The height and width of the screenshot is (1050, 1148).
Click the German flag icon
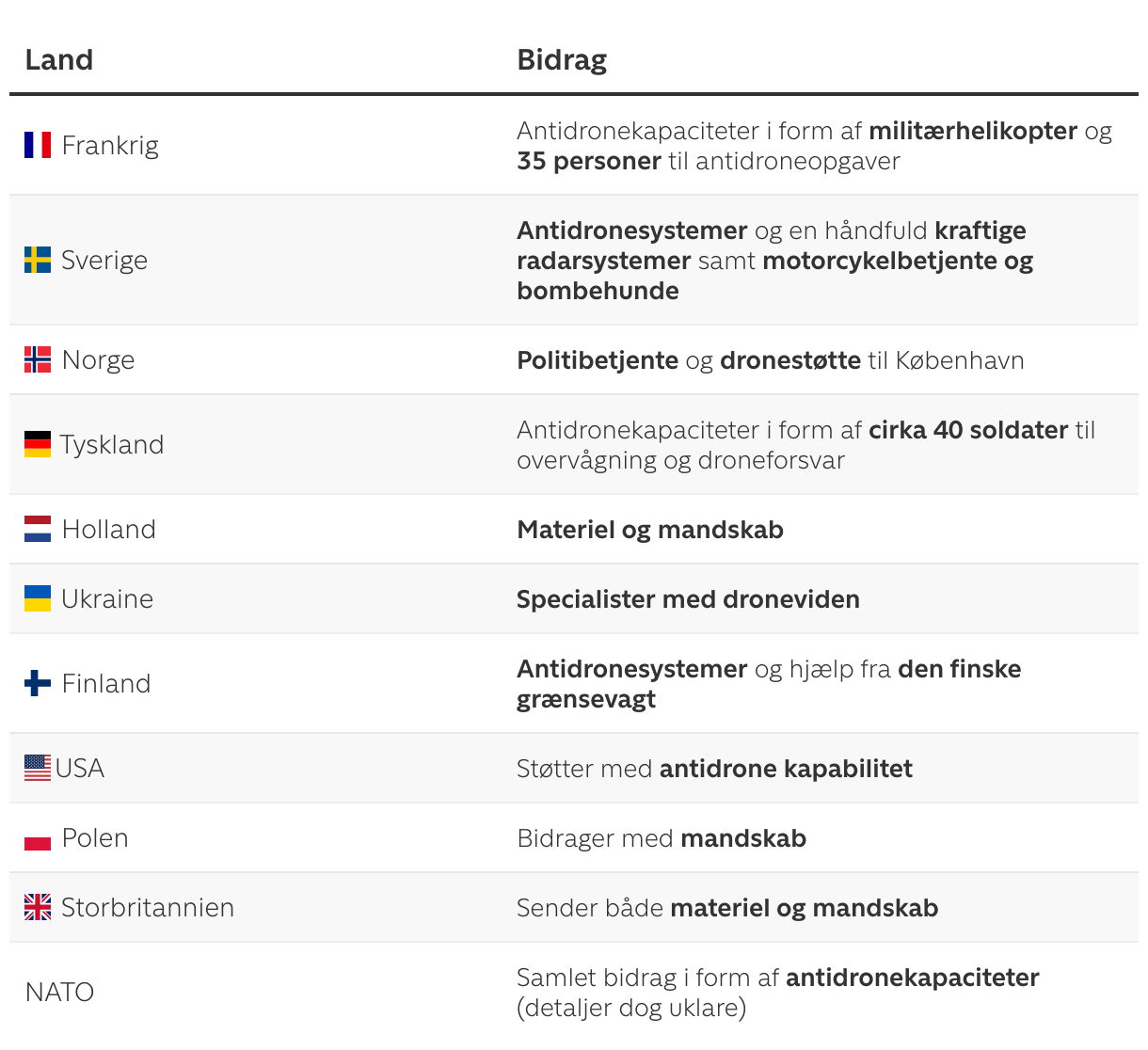[x=38, y=444]
